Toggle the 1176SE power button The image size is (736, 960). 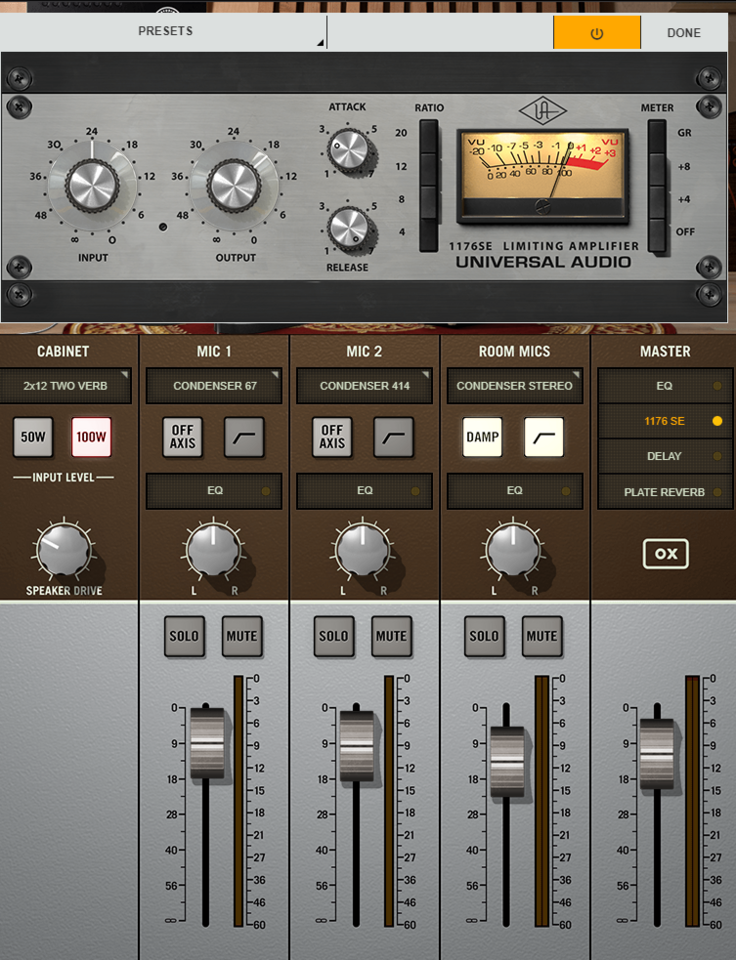pyautogui.click(x=596, y=32)
